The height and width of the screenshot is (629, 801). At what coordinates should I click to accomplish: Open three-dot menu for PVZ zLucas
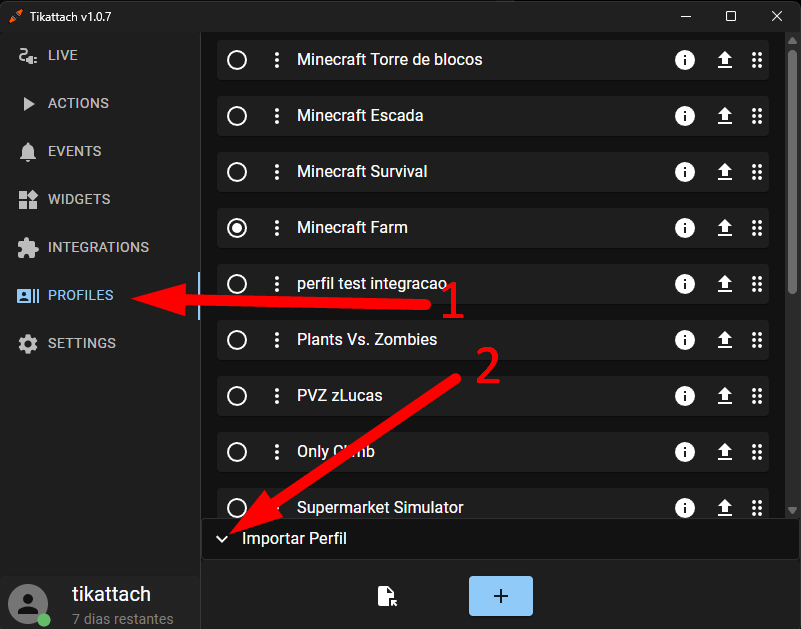(277, 396)
